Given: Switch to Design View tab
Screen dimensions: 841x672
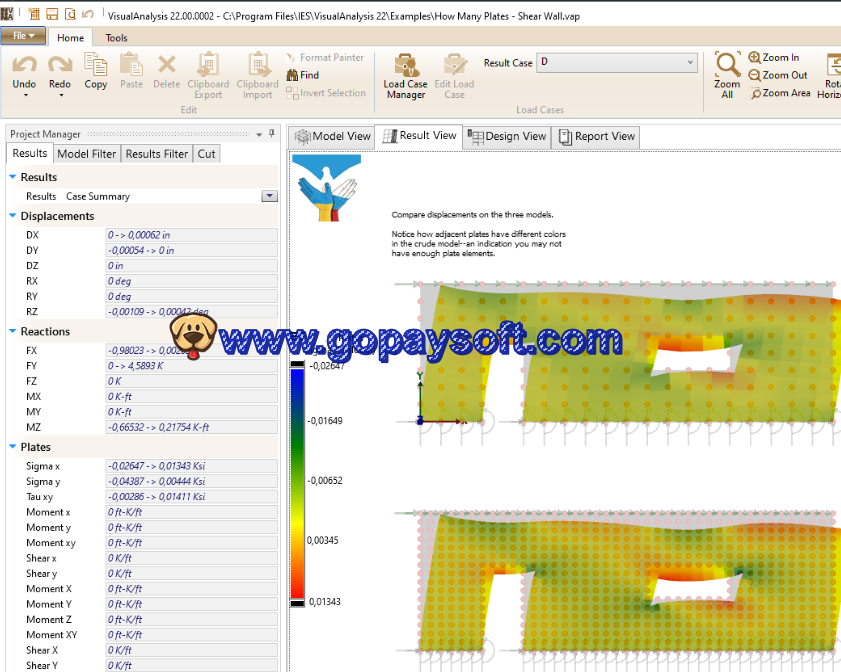Looking at the screenshot, I should [x=507, y=136].
